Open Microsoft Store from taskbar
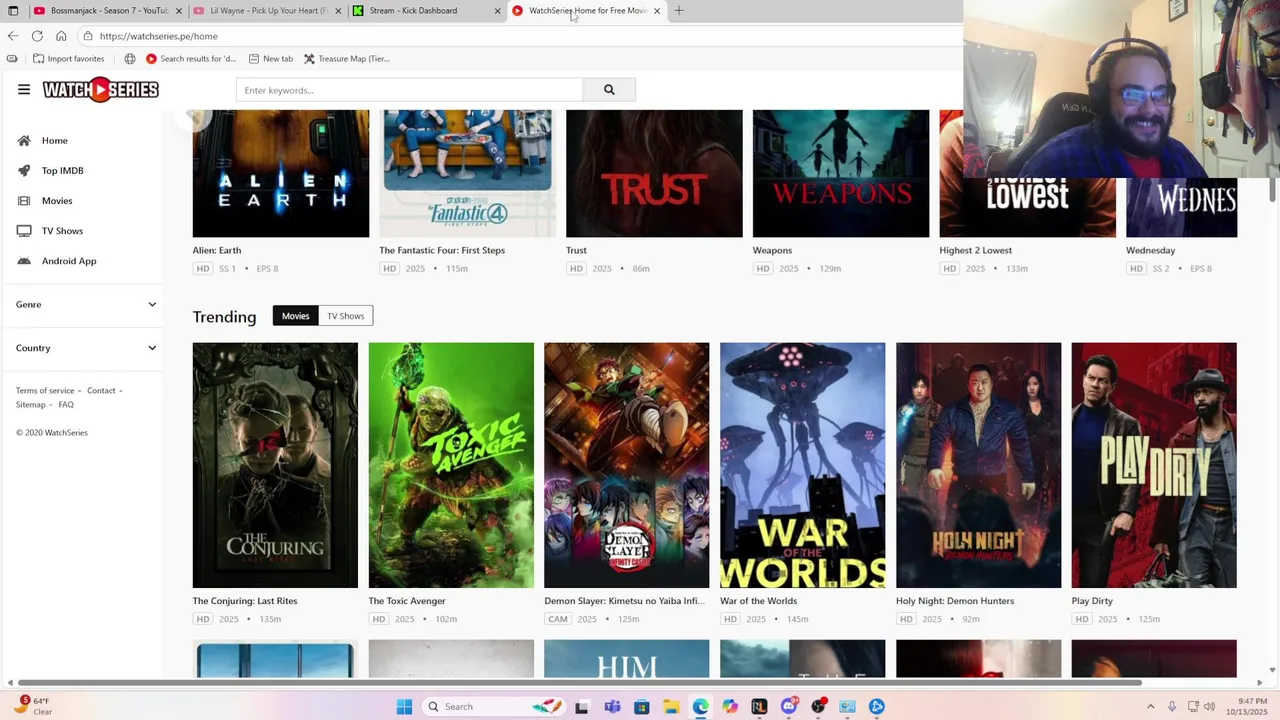1280x720 pixels. tap(642, 707)
